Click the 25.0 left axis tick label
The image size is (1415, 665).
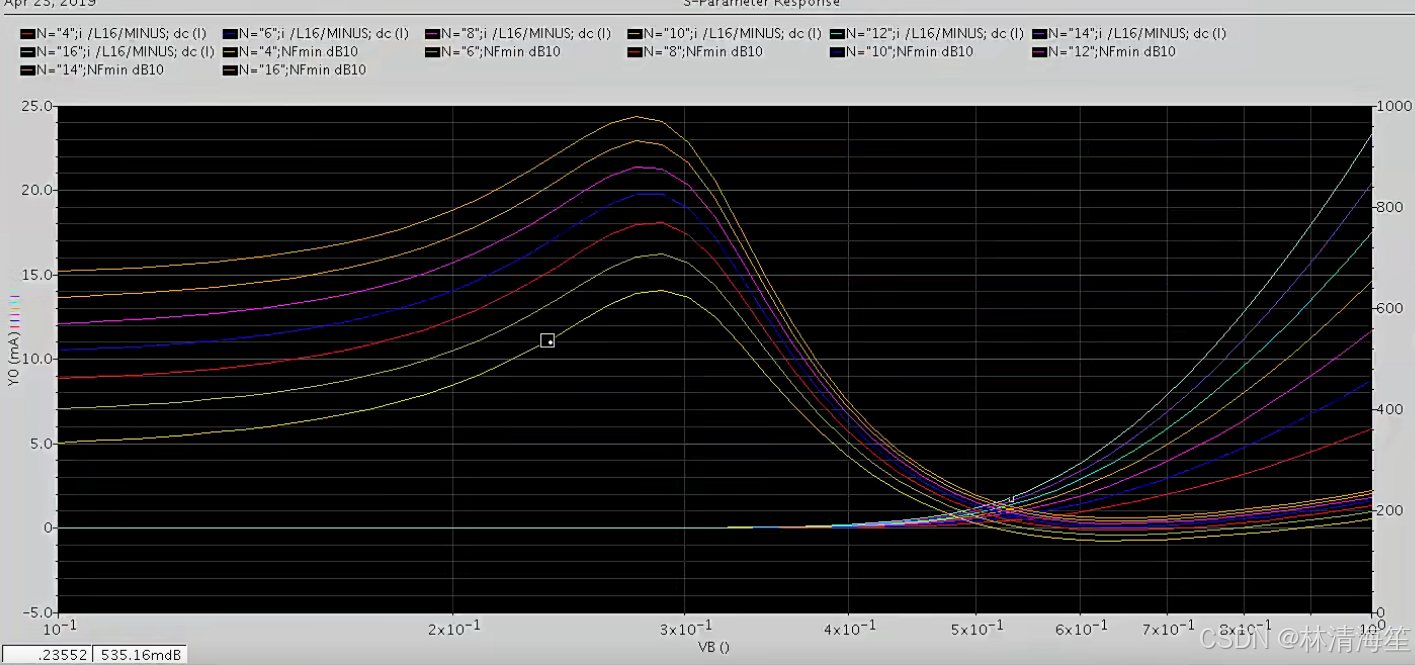pyautogui.click(x=38, y=106)
